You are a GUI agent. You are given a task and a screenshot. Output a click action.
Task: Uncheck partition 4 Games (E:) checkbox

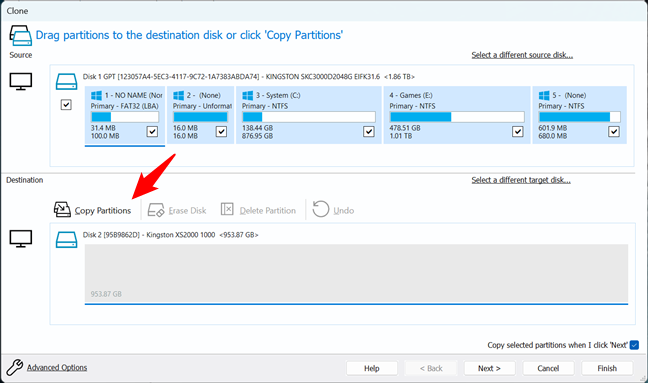(517, 131)
